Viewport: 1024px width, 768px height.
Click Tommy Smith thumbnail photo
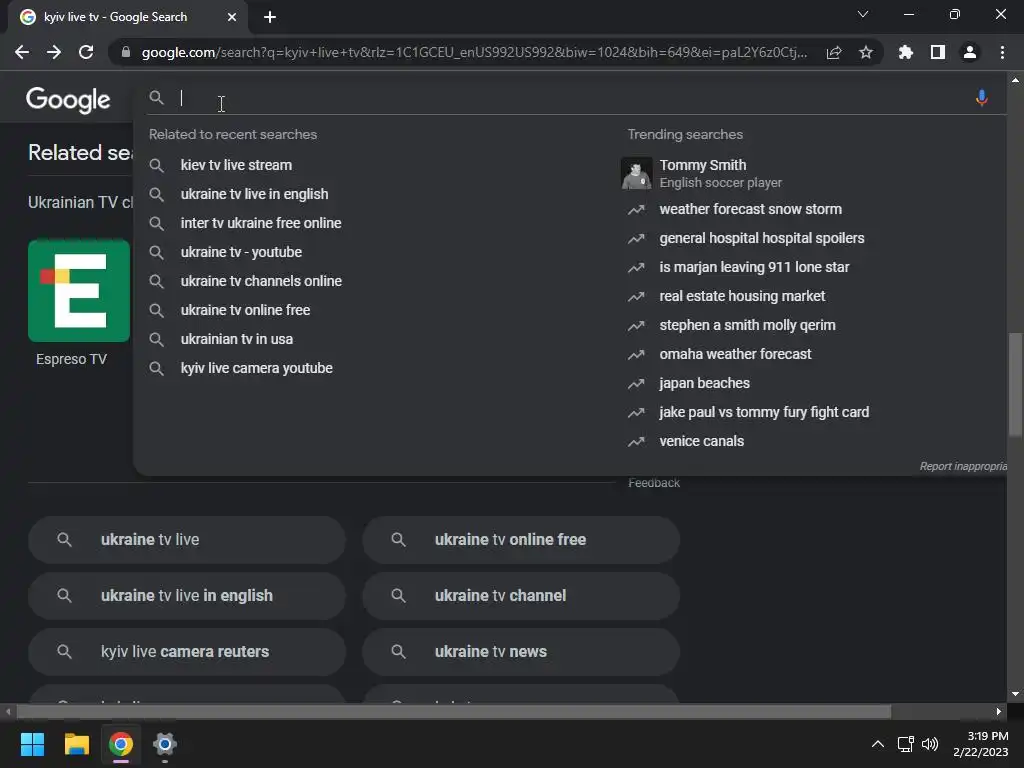pyautogui.click(x=636, y=173)
